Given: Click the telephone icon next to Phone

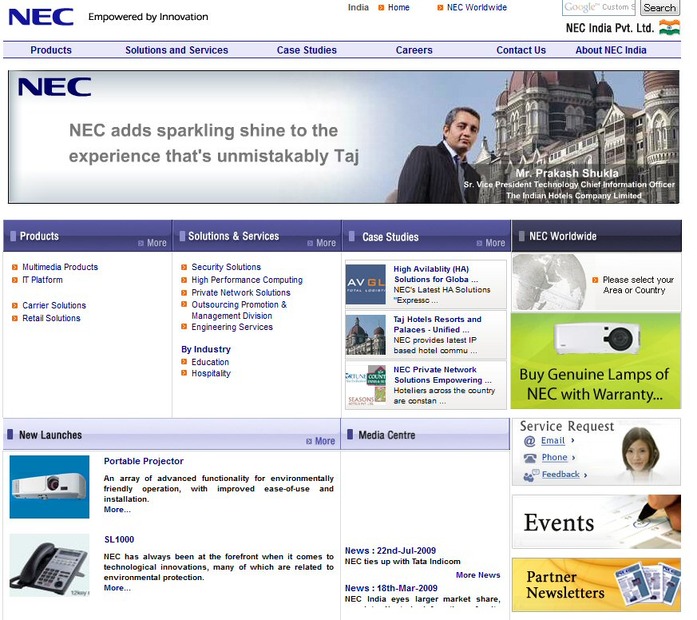Looking at the screenshot, I should click(530, 458).
